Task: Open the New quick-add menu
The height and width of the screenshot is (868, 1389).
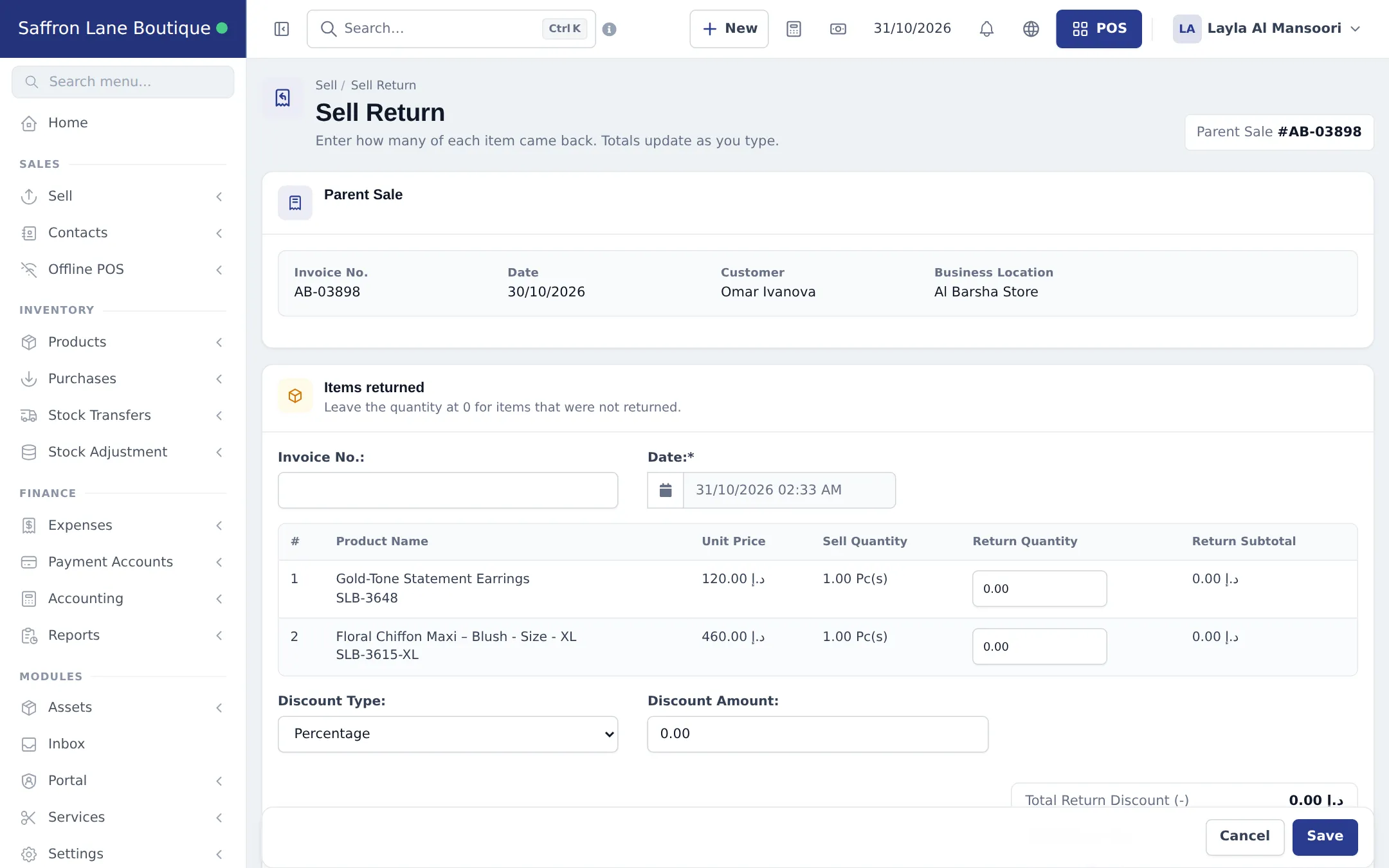Action: tap(729, 29)
